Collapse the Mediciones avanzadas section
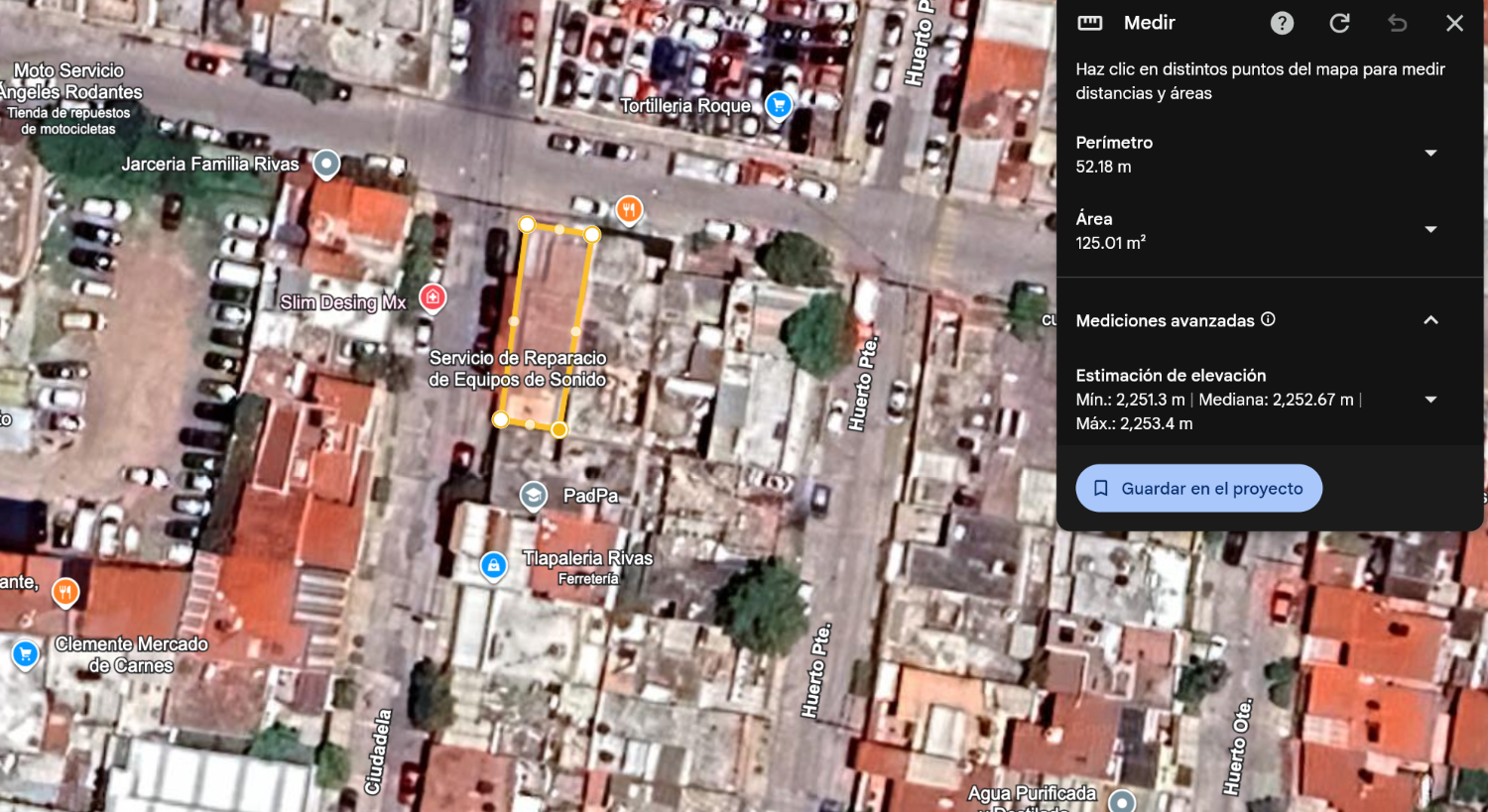The width and height of the screenshot is (1488, 812). click(x=1430, y=320)
